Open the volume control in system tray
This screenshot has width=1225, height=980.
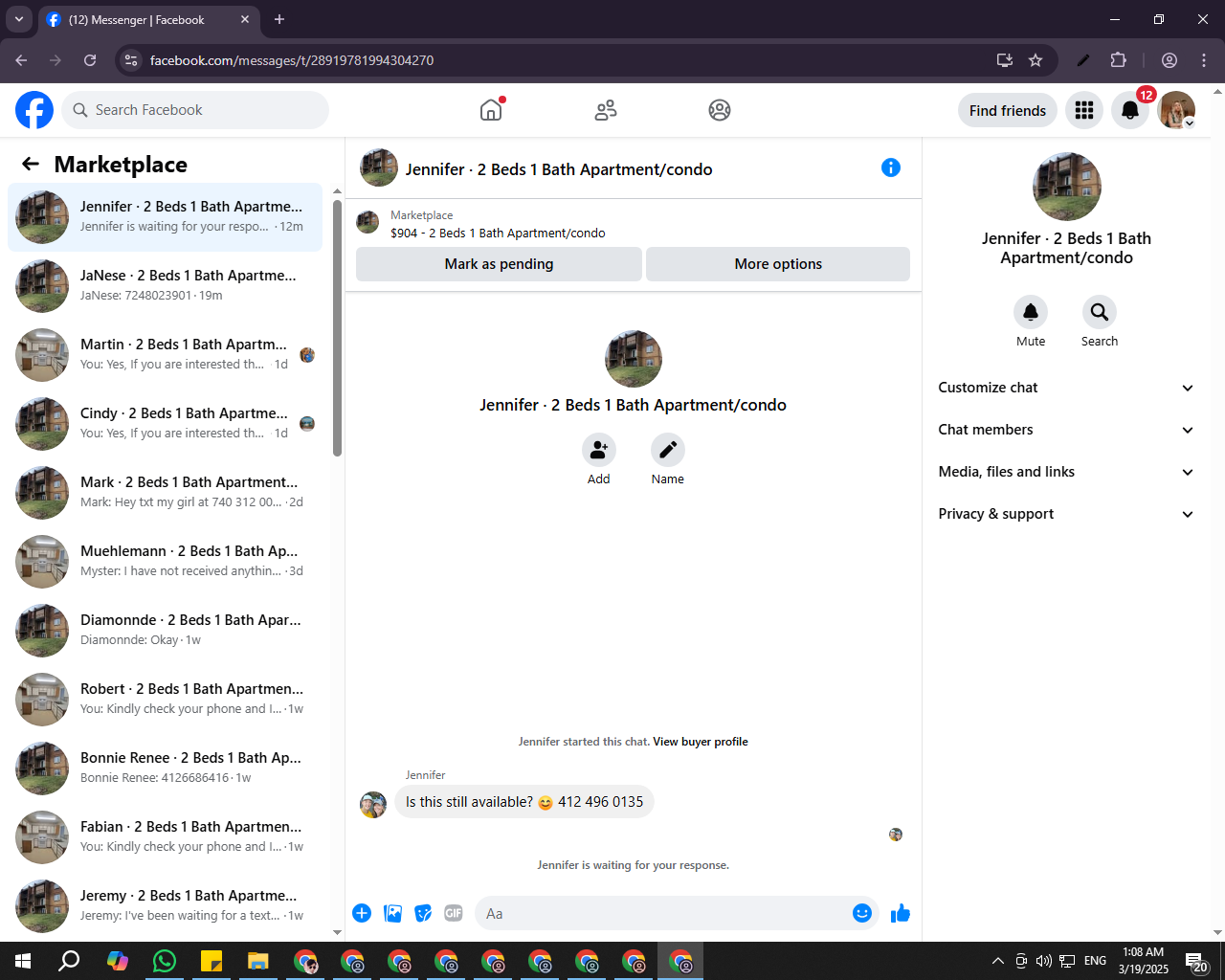click(x=1043, y=961)
